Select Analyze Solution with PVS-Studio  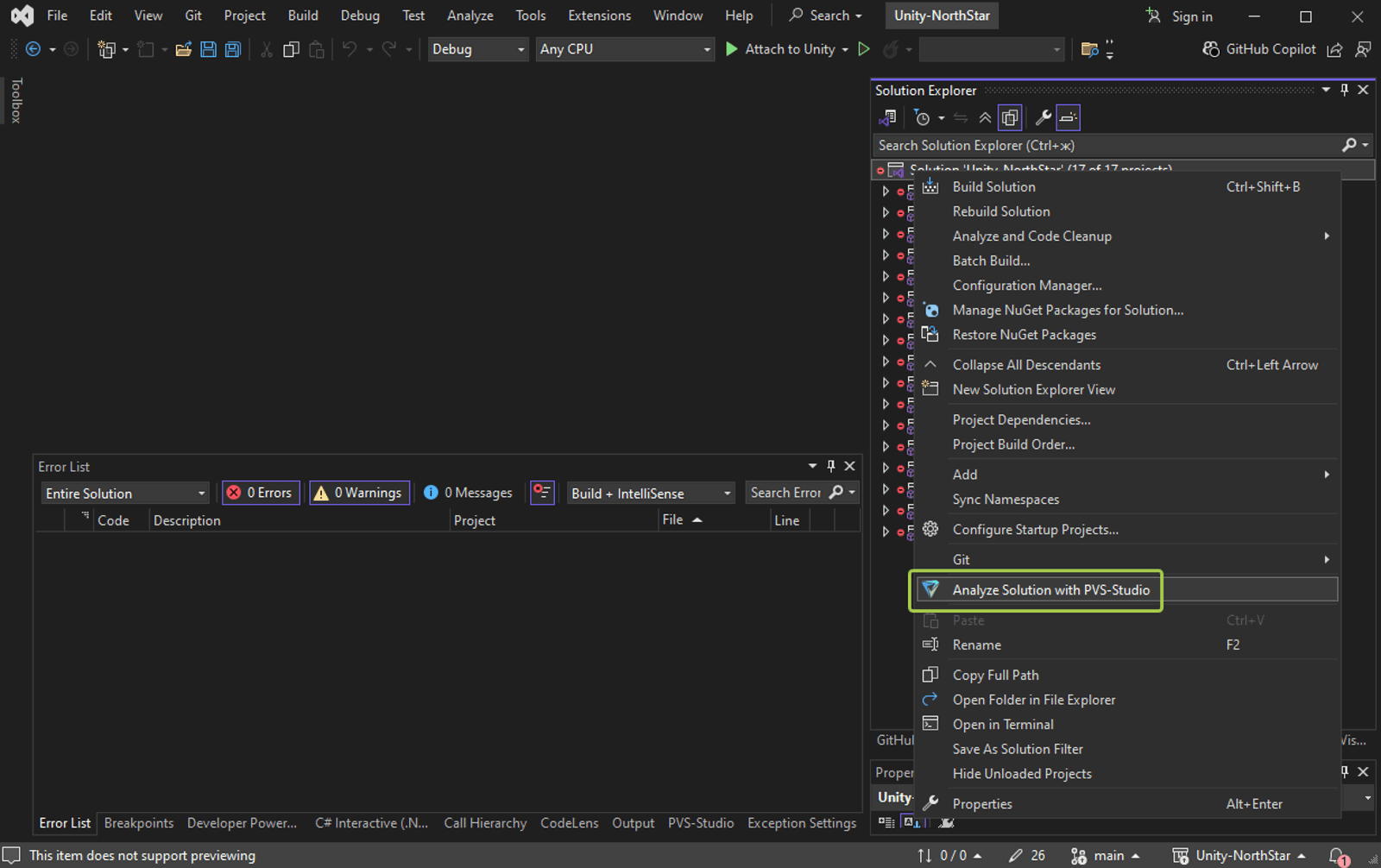pos(1051,590)
